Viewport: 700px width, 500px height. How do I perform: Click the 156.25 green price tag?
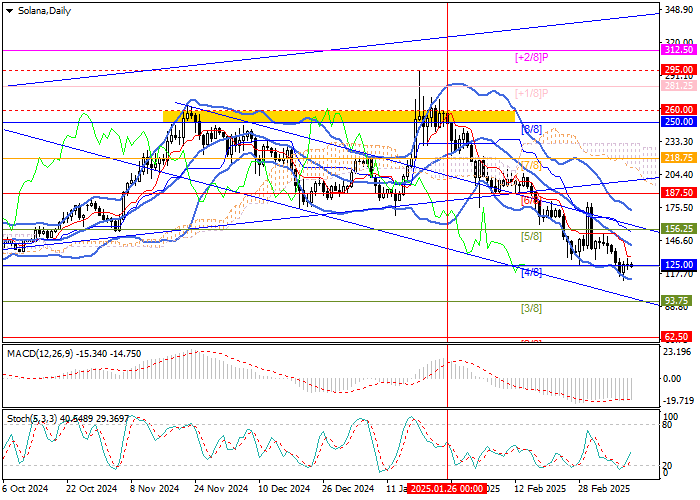(x=678, y=228)
